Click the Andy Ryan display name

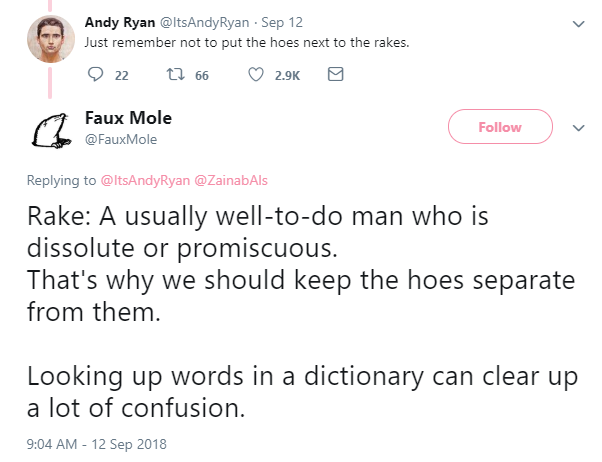coord(118,21)
